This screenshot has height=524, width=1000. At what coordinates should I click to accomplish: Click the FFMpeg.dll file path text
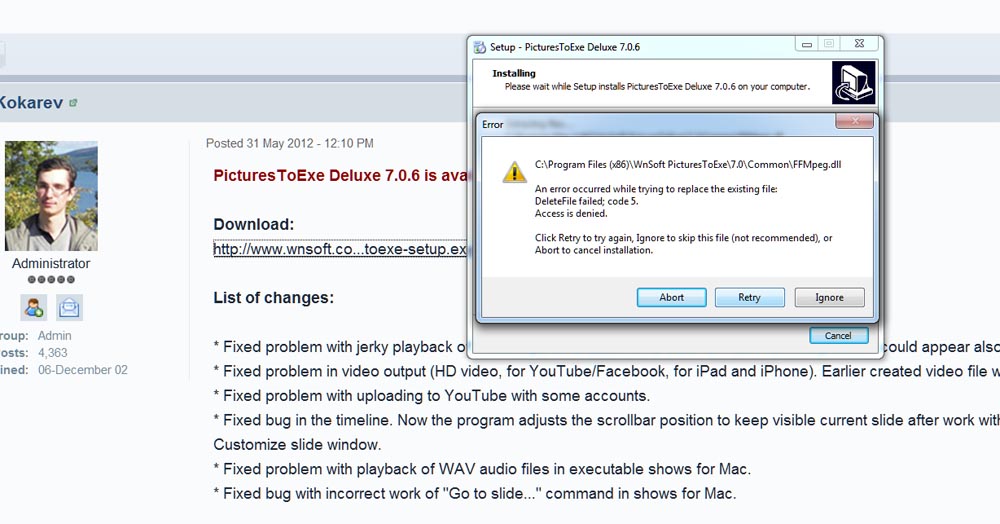[688, 164]
